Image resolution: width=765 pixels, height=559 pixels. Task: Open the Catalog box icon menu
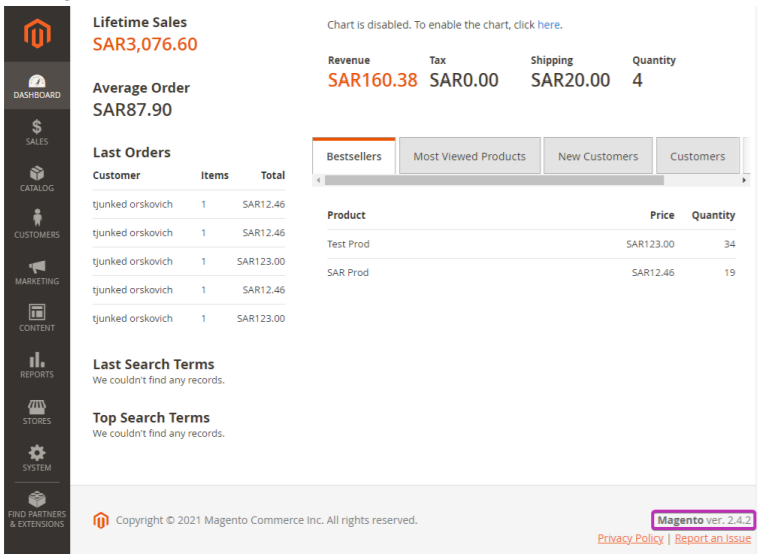pos(36,179)
